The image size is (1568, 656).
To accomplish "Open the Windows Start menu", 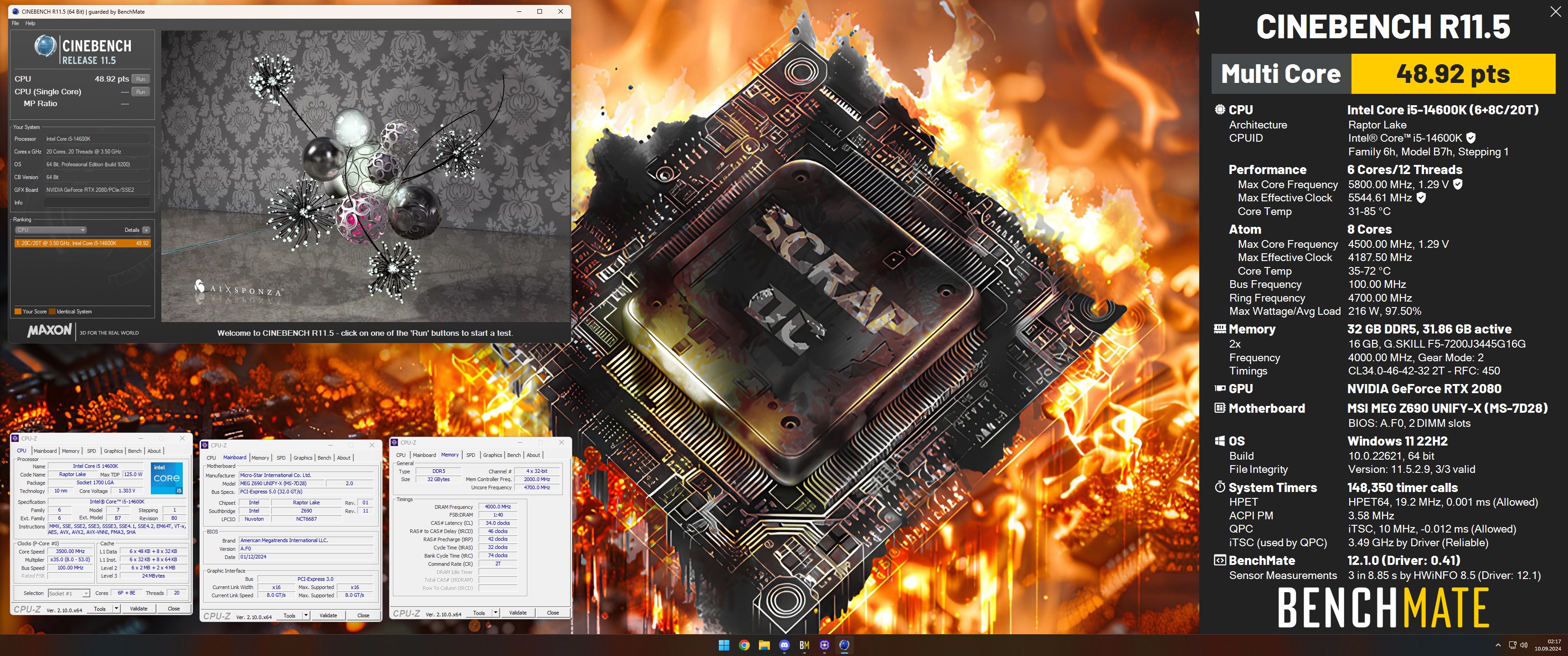I will point(724,645).
